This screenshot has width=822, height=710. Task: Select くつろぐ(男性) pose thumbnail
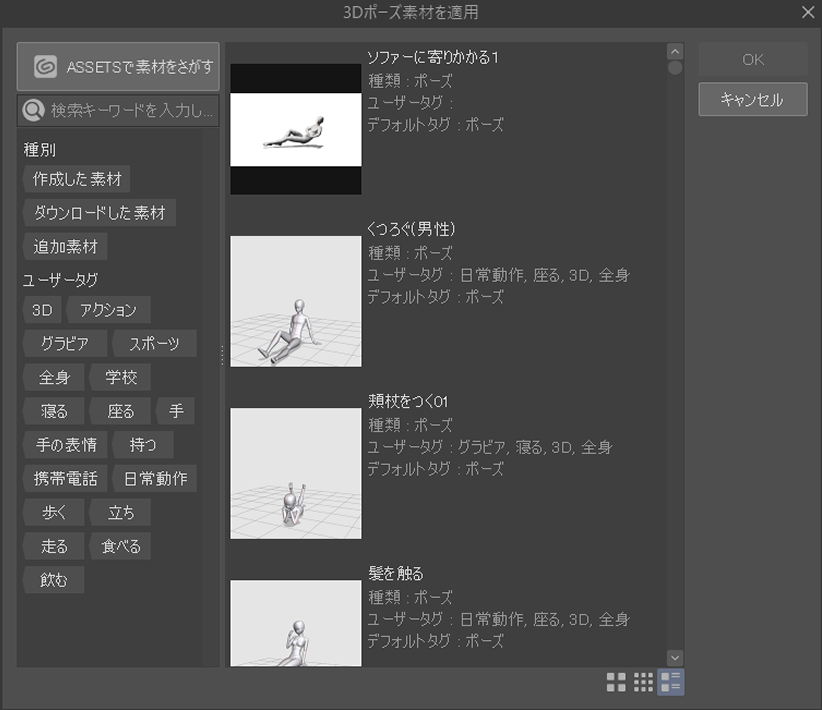click(296, 301)
